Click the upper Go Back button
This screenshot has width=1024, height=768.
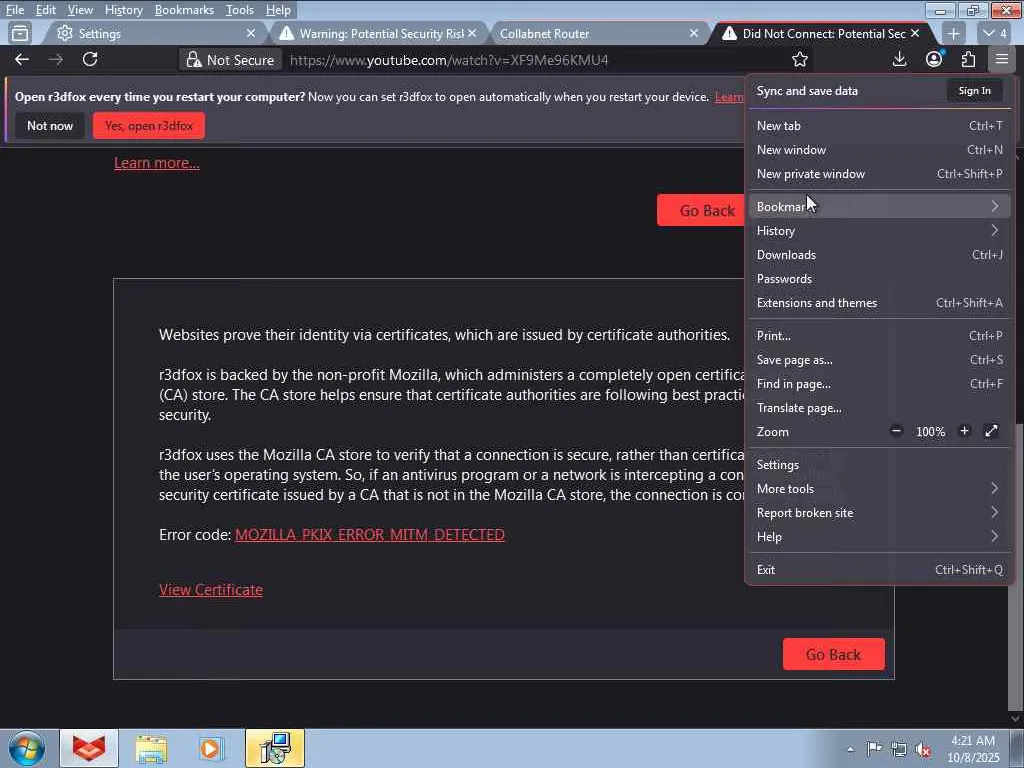pyautogui.click(x=701, y=210)
